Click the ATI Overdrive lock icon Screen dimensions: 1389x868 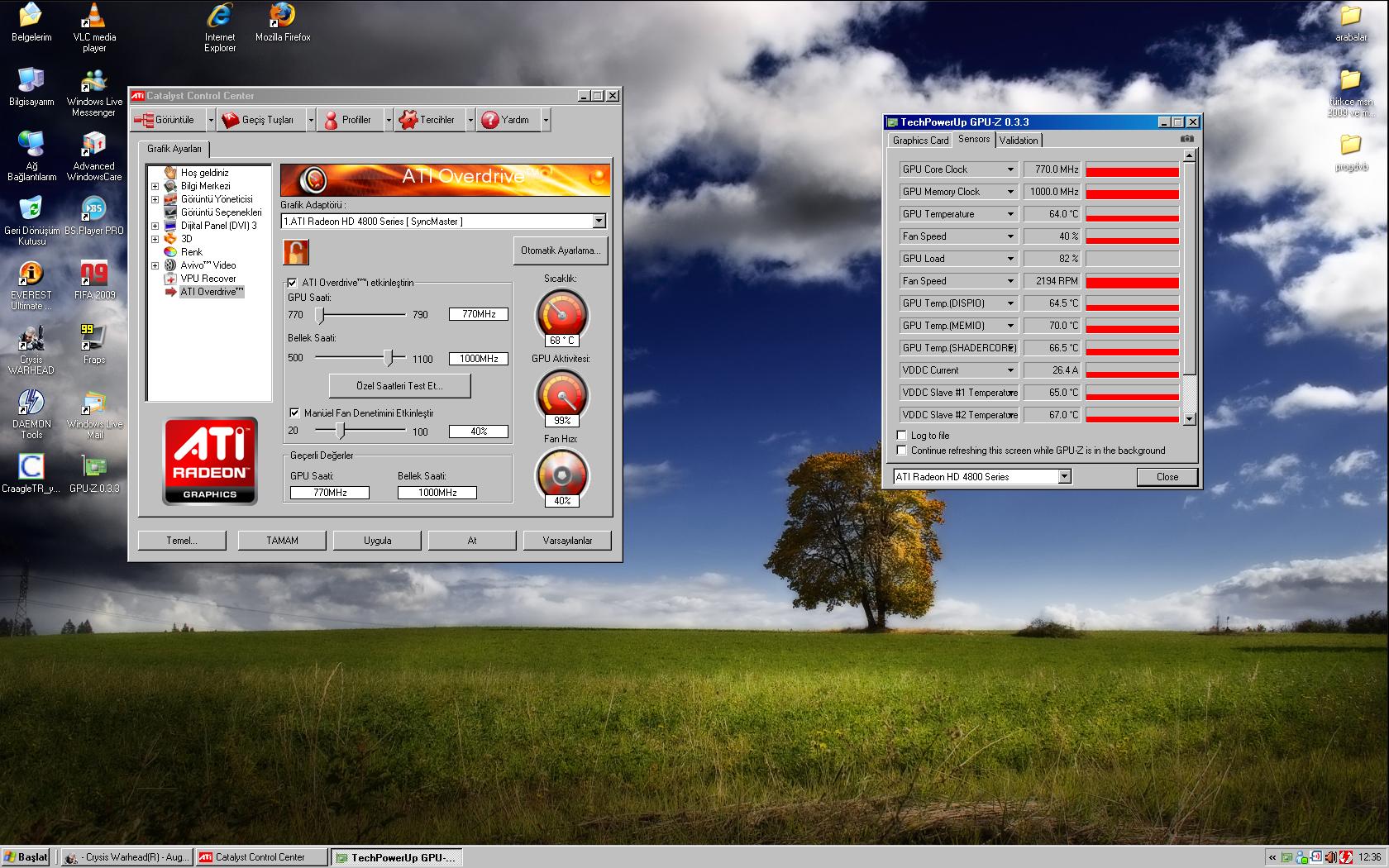click(295, 251)
